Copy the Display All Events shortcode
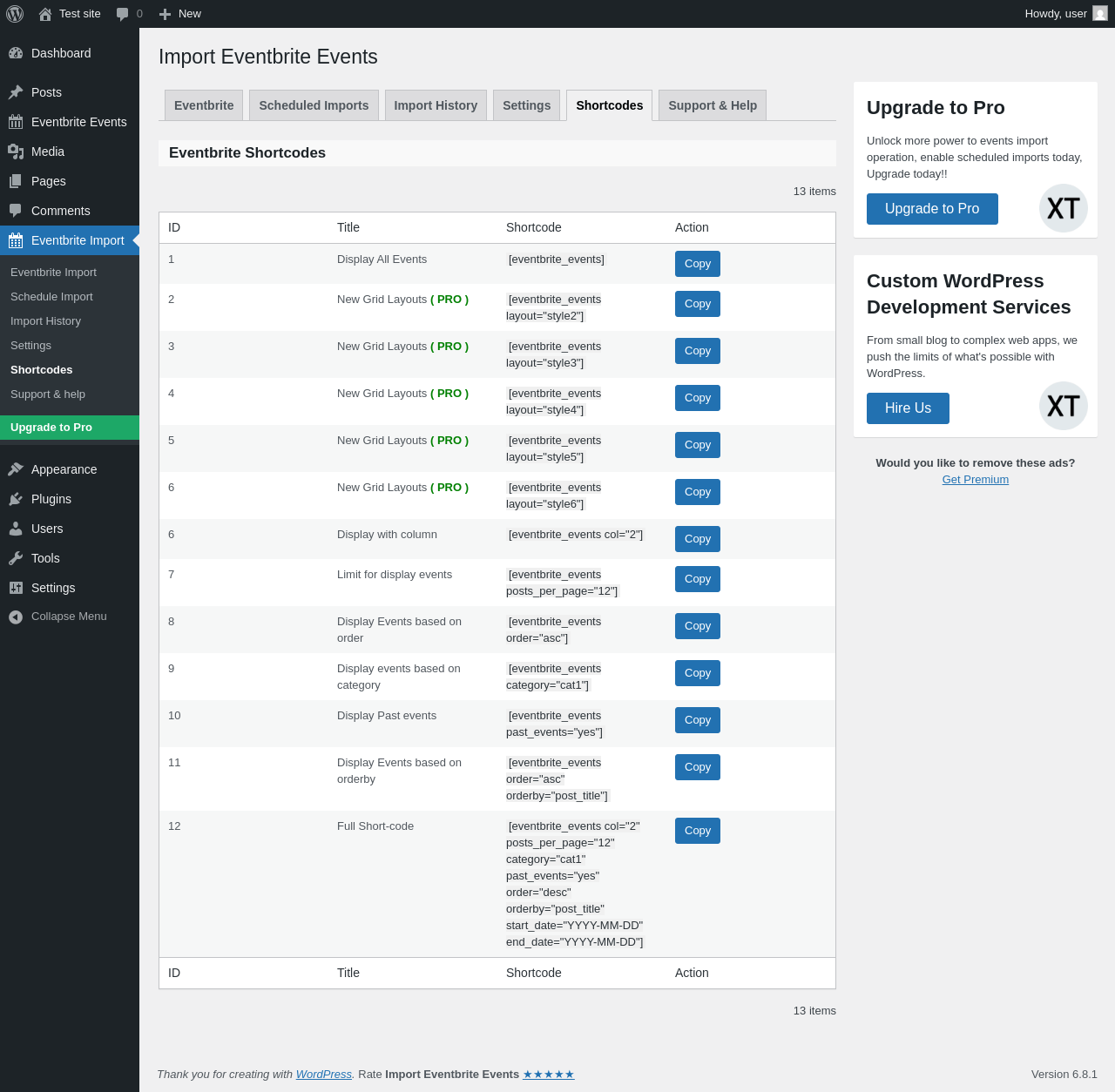This screenshot has width=1115, height=1092. coord(698,264)
